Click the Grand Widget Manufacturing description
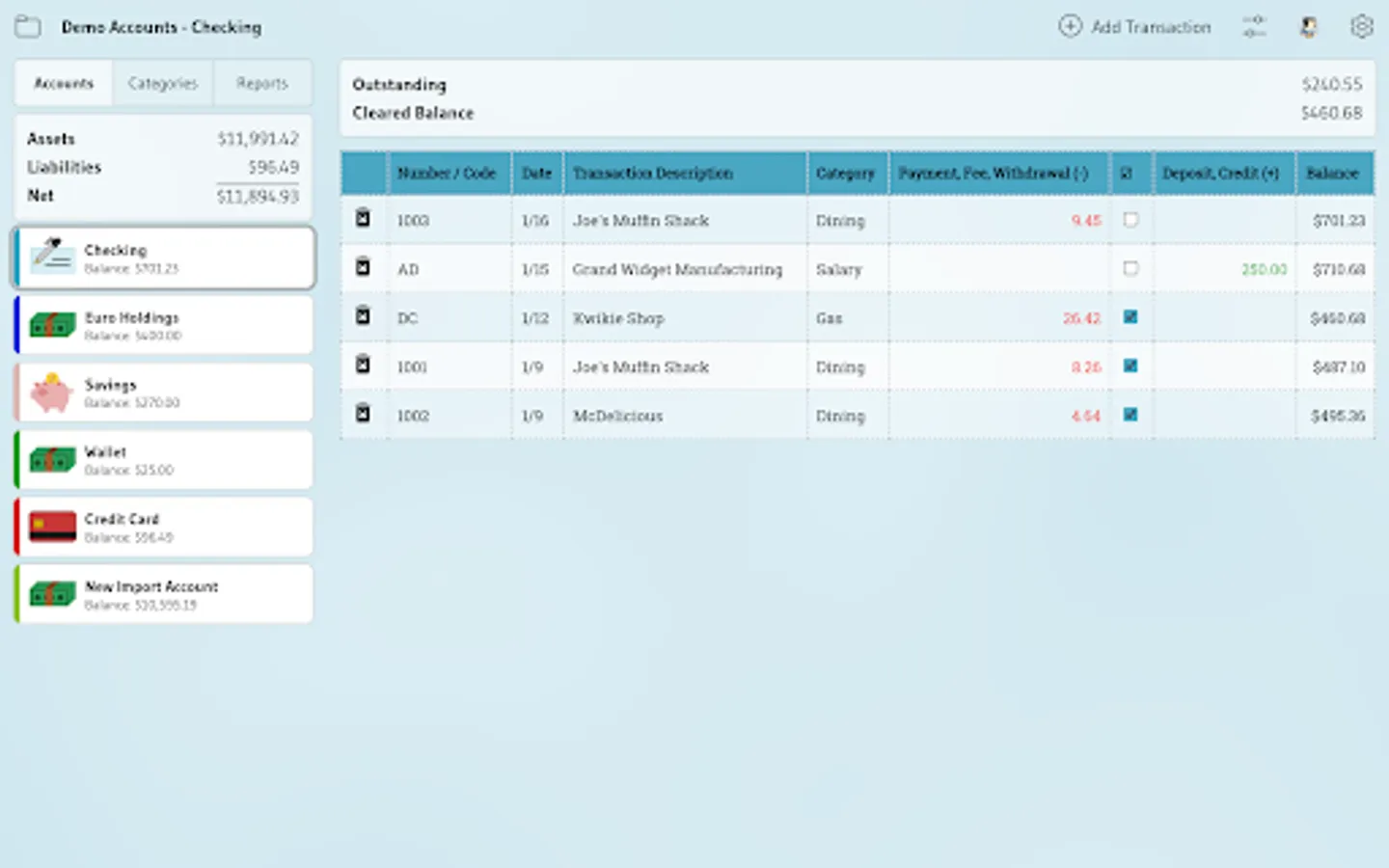Viewport: 1389px width, 868px height. (x=677, y=269)
